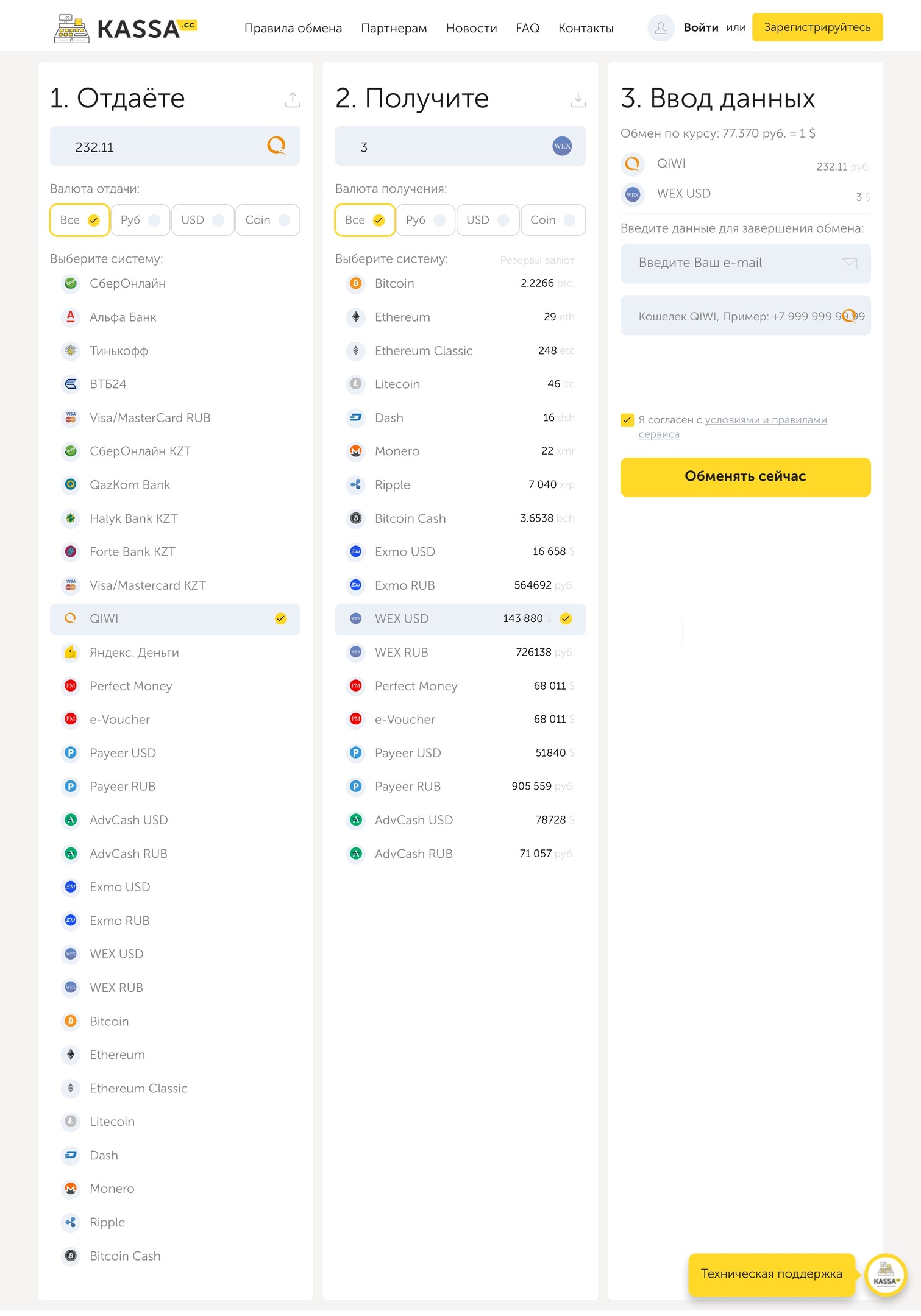Choose Яндекс. Деньги icon
The image size is (921, 1316).
pos(71,652)
